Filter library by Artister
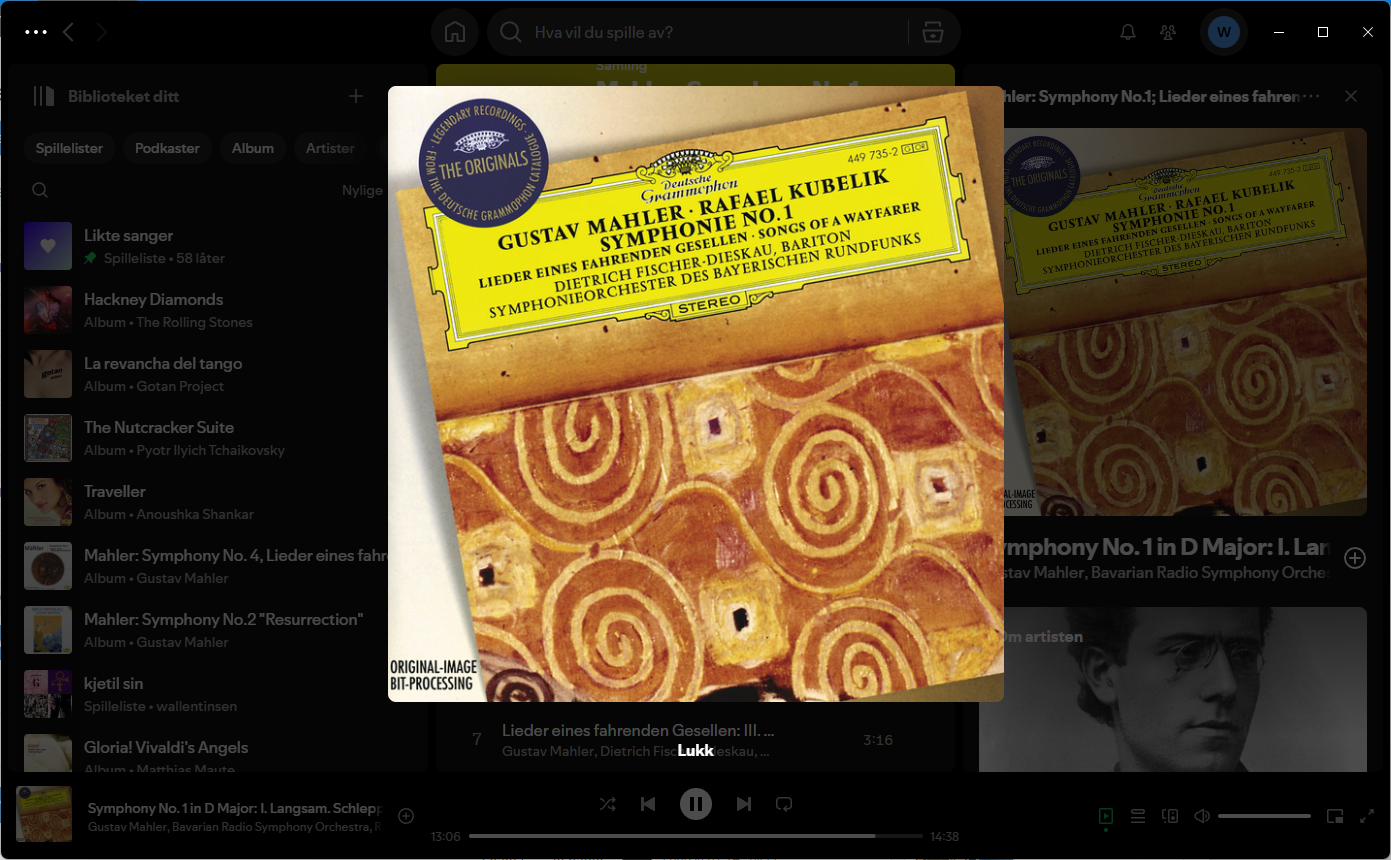1391x860 pixels. (x=330, y=148)
